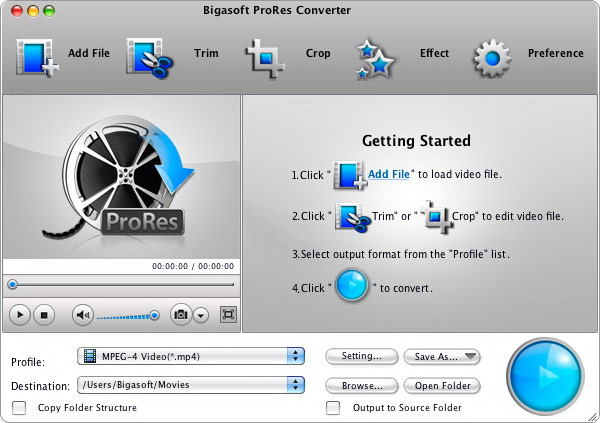Screen dimensions: 600x423
Task: Click the Effect toolbar label
Action: point(434,53)
